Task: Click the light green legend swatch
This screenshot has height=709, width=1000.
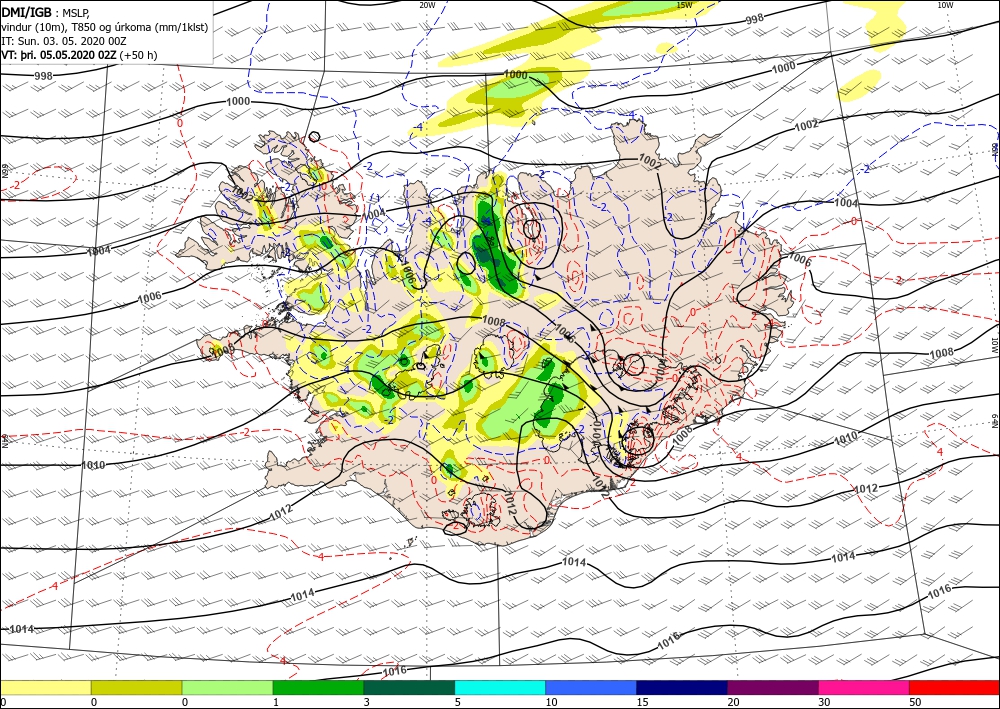Action: pyautogui.click(x=227, y=687)
